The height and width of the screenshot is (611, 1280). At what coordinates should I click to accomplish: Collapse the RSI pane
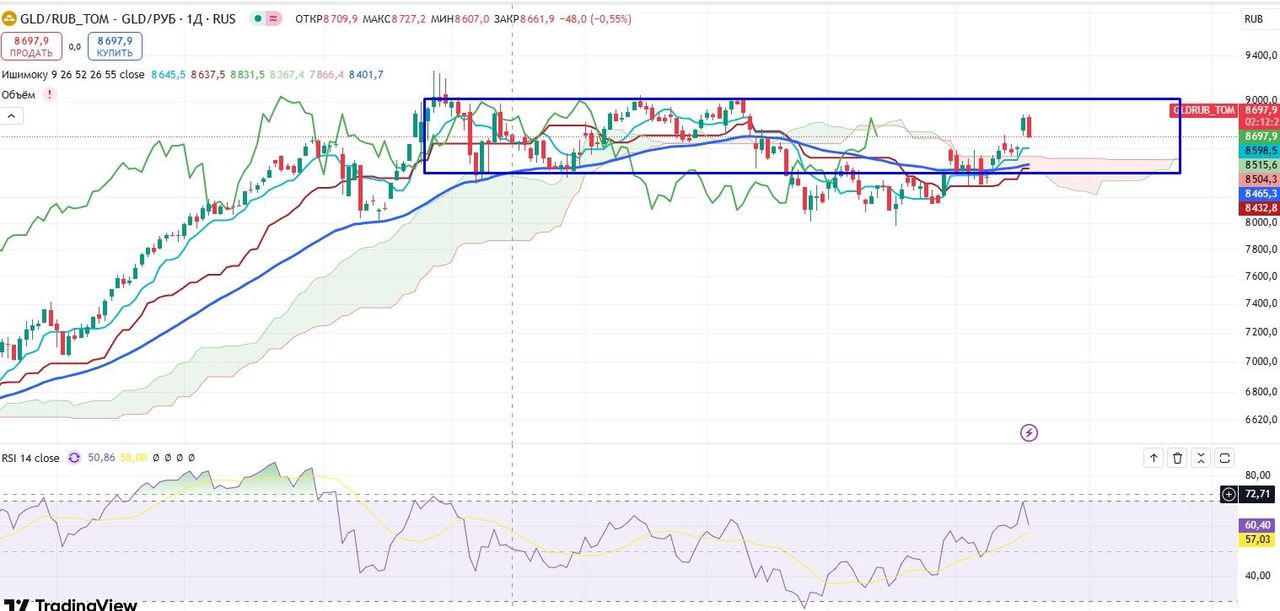(1201, 458)
